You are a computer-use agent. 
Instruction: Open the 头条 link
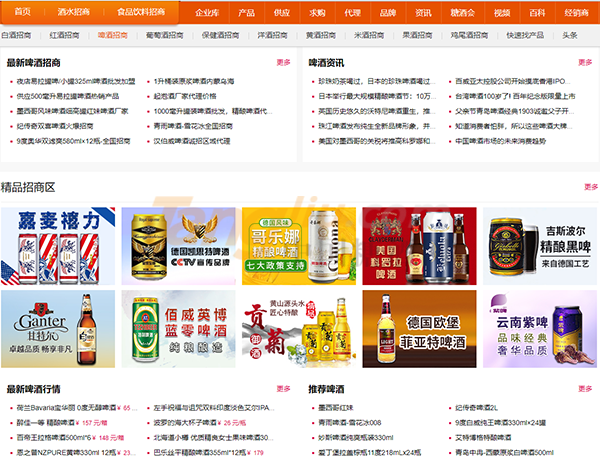tap(569, 35)
